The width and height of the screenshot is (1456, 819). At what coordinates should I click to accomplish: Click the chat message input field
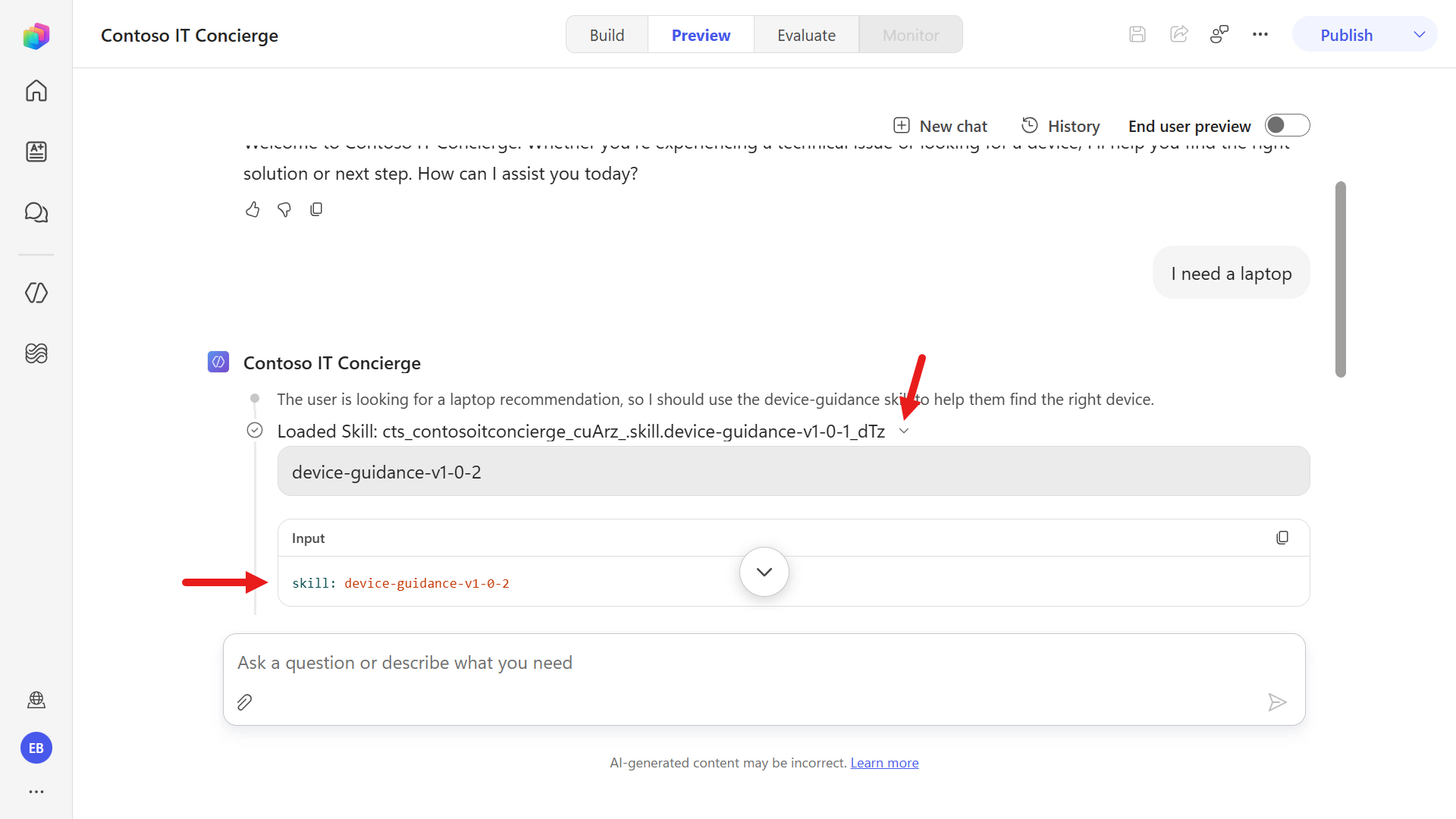764,663
